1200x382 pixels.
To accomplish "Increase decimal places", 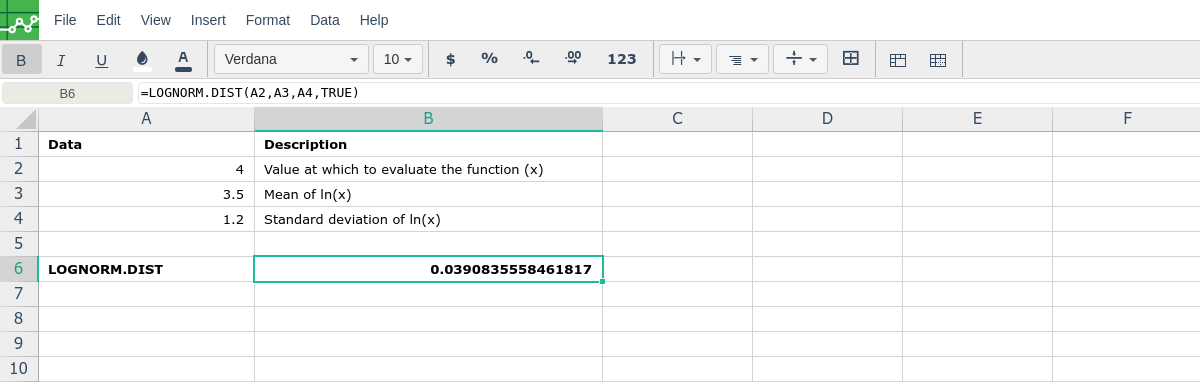I will coord(572,59).
